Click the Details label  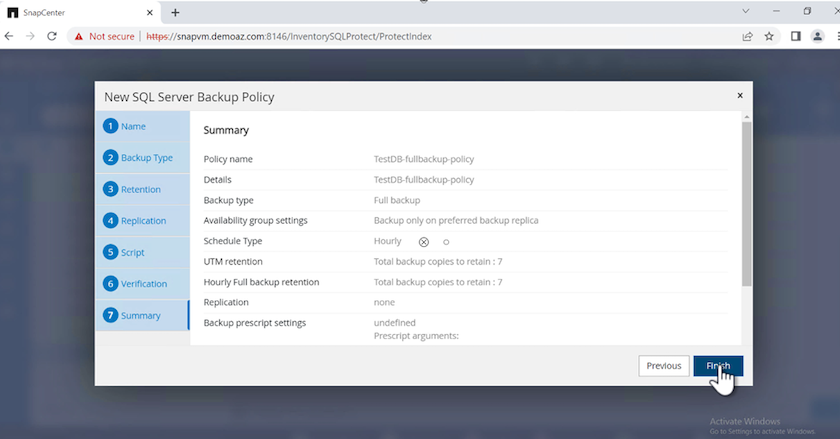click(218, 180)
